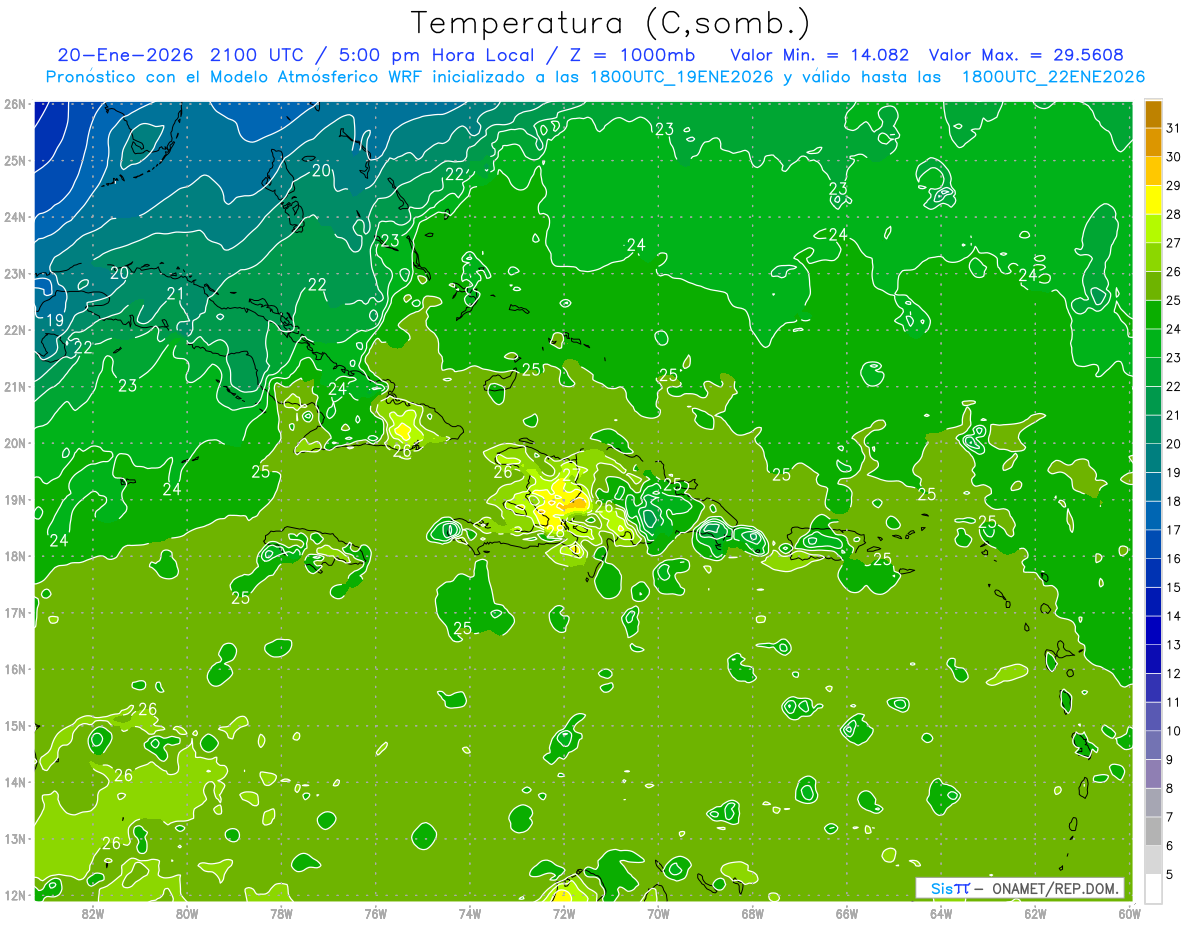Click the 28 label on color scale
The width and height of the screenshot is (1200, 927).
(1174, 214)
